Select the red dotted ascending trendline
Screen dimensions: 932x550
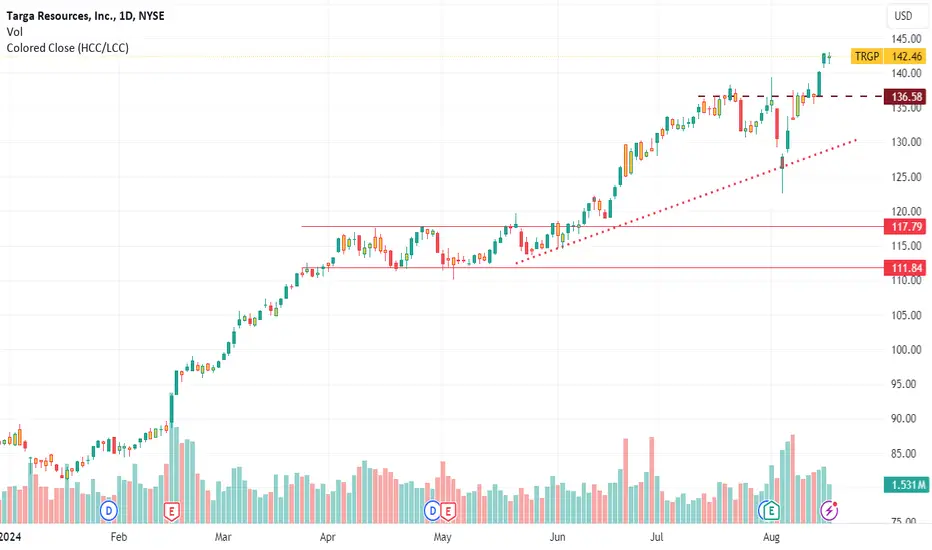point(686,201)
